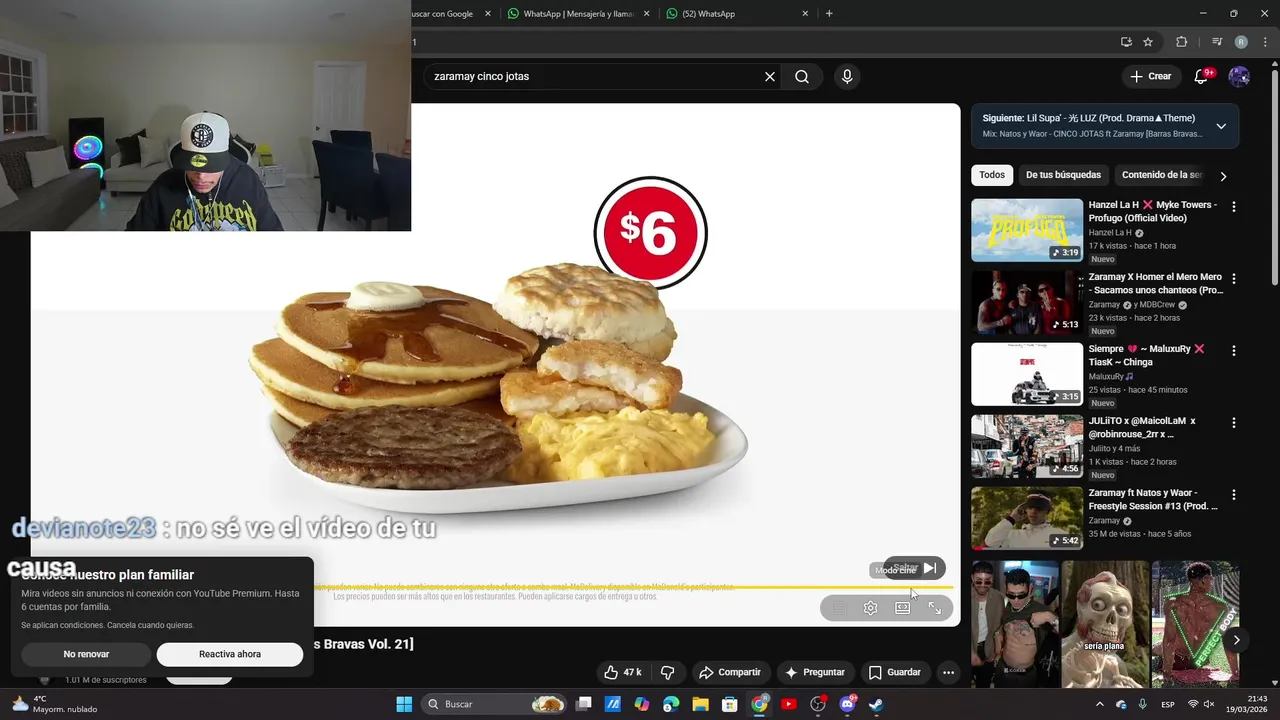Click Compartir share button
The image size is (1280, 720).
point(730,672)
